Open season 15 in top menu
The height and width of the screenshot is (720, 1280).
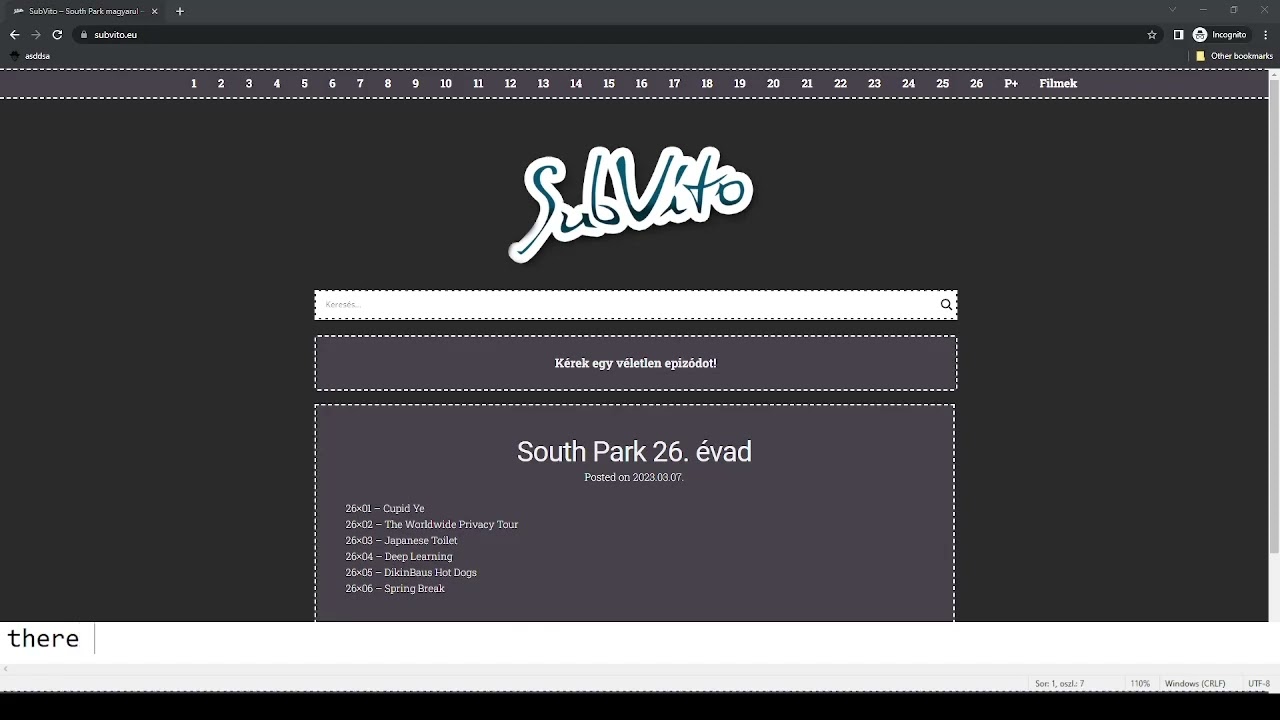click(609, 83)
